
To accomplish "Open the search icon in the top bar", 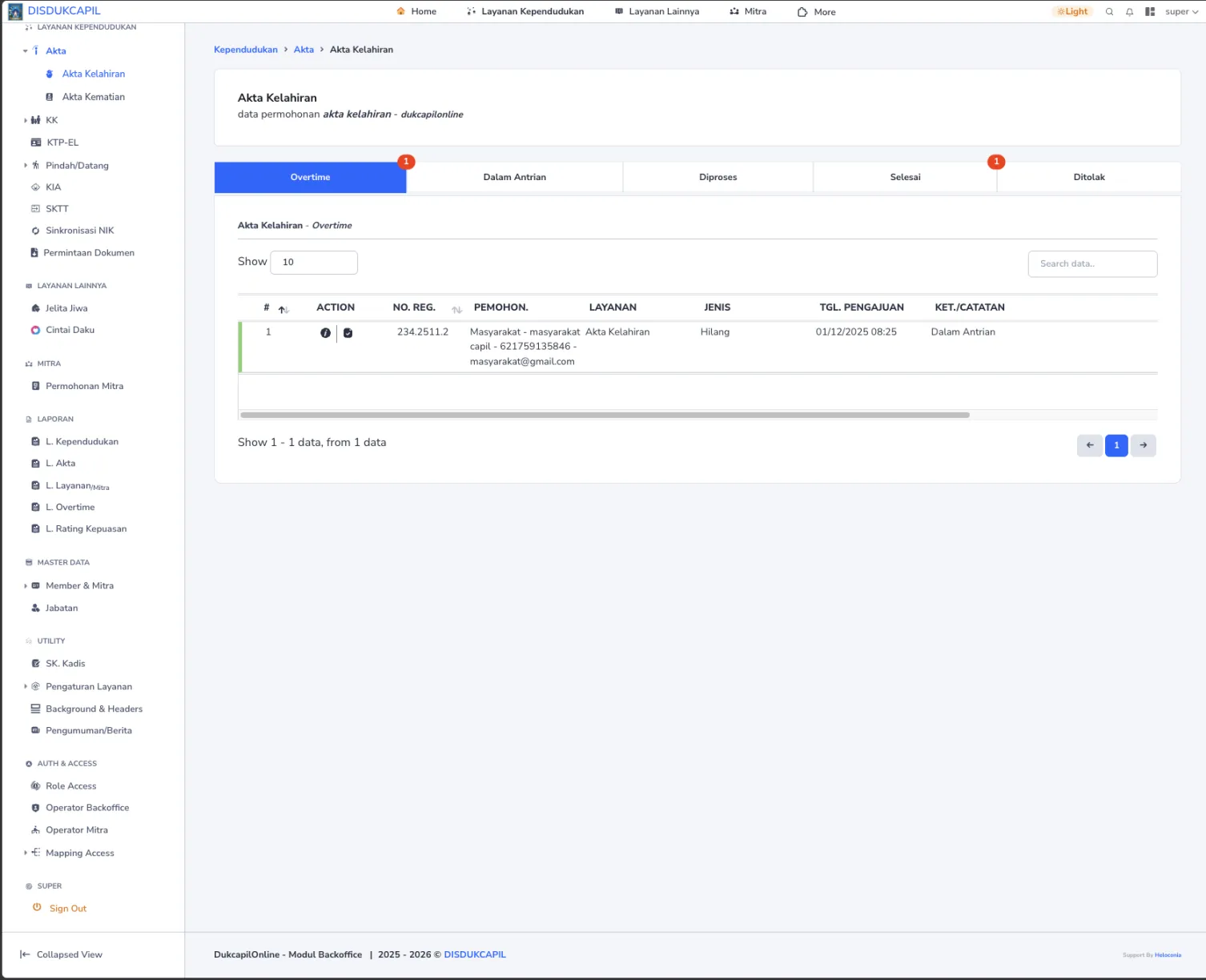I will pos(1109,12).
